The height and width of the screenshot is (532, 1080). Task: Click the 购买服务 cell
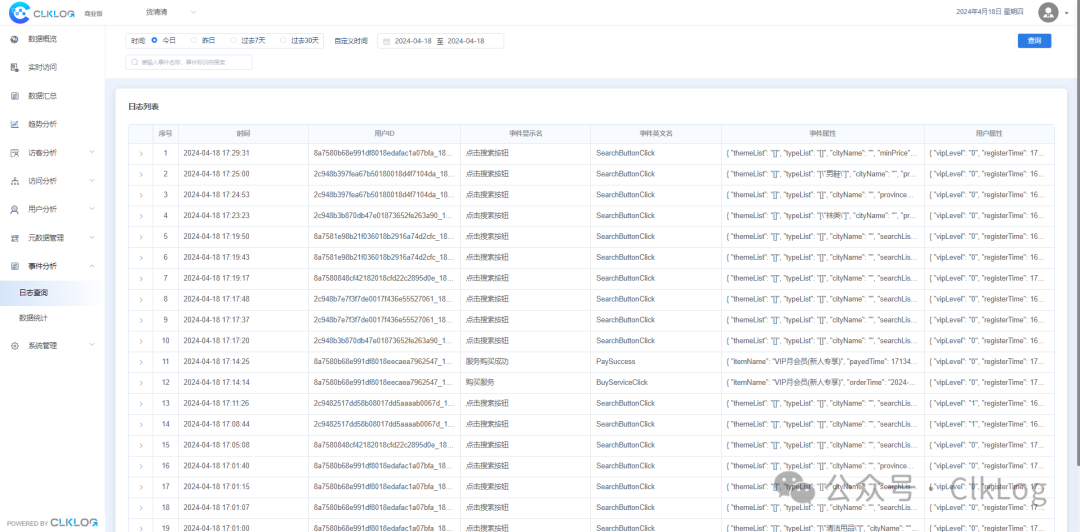[478, 382]
